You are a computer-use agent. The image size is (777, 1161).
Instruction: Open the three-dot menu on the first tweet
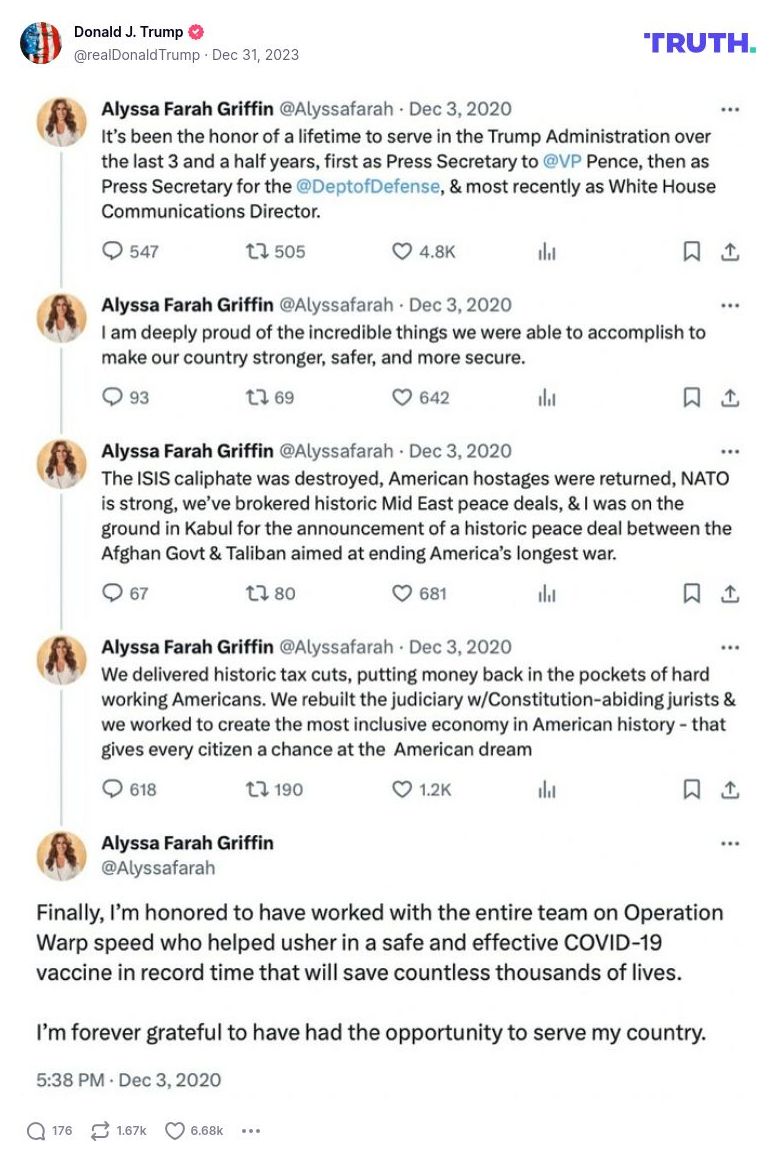pyautogui.click(x=730, y=109)
